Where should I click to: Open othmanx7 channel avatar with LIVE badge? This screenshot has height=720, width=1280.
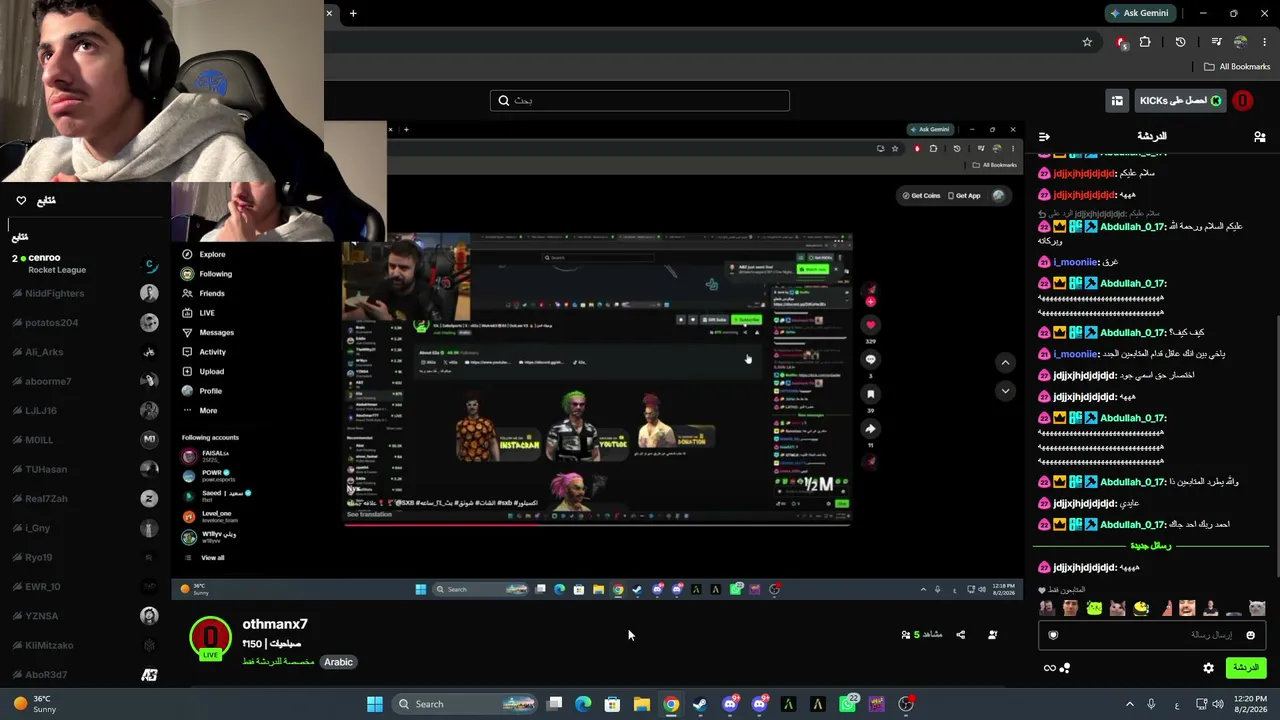(x=210, y=638)
